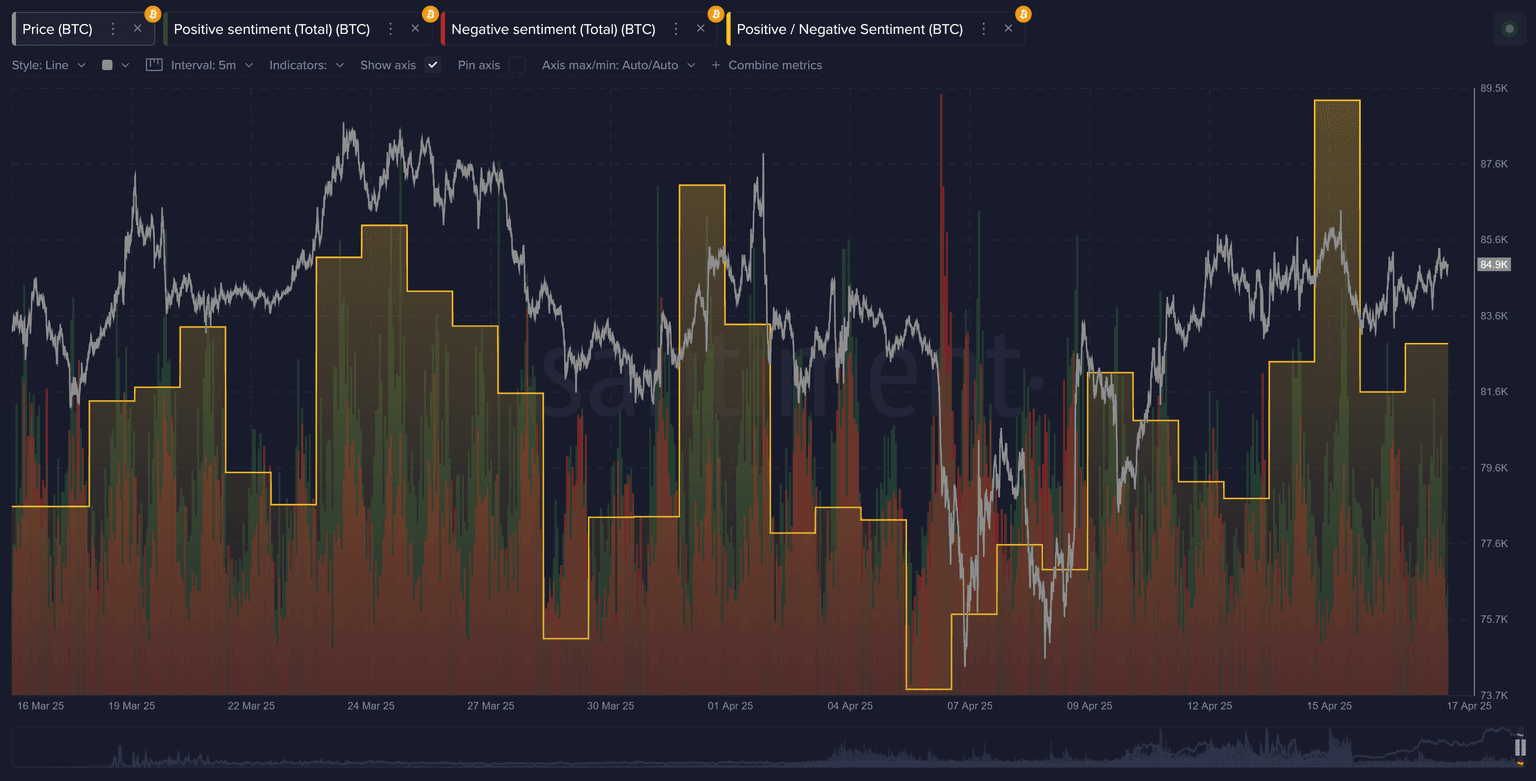This screenshot has height=781, width=1536.
Task: Click the green status indicator at top right
Action: tap(1510, 29)
